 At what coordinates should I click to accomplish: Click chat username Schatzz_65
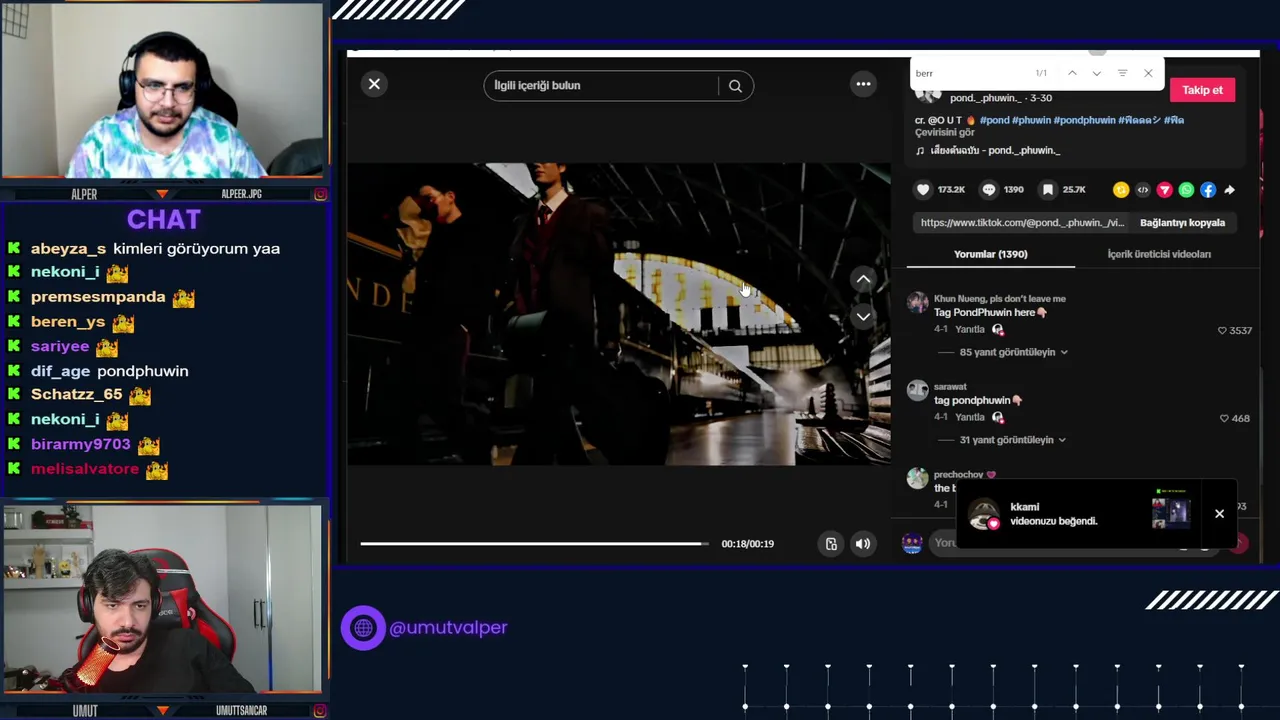(76, 395)
